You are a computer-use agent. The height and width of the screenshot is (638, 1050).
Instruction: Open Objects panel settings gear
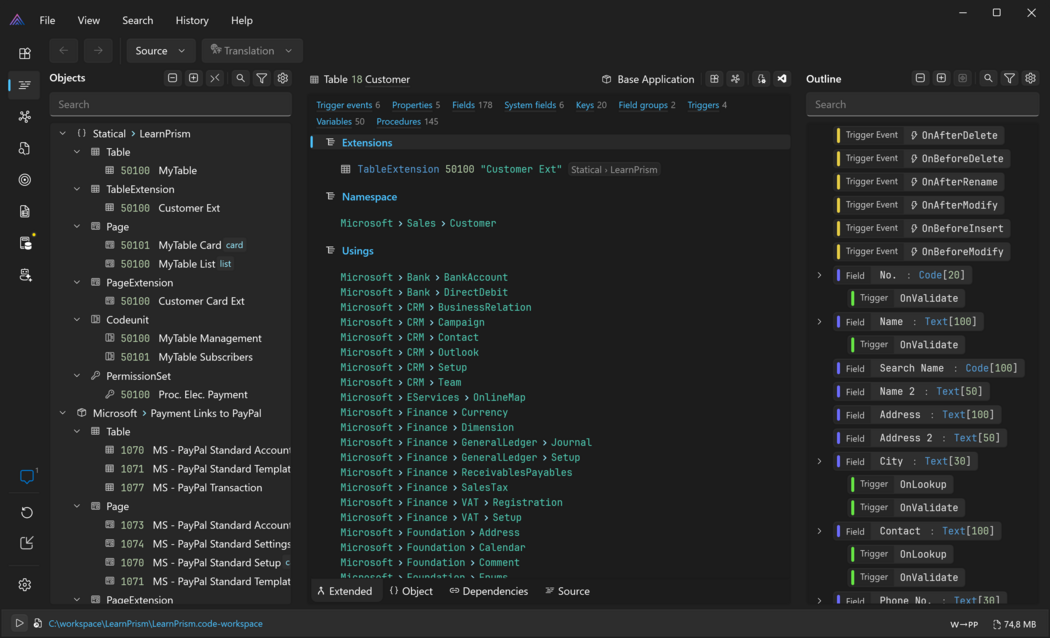283,78
